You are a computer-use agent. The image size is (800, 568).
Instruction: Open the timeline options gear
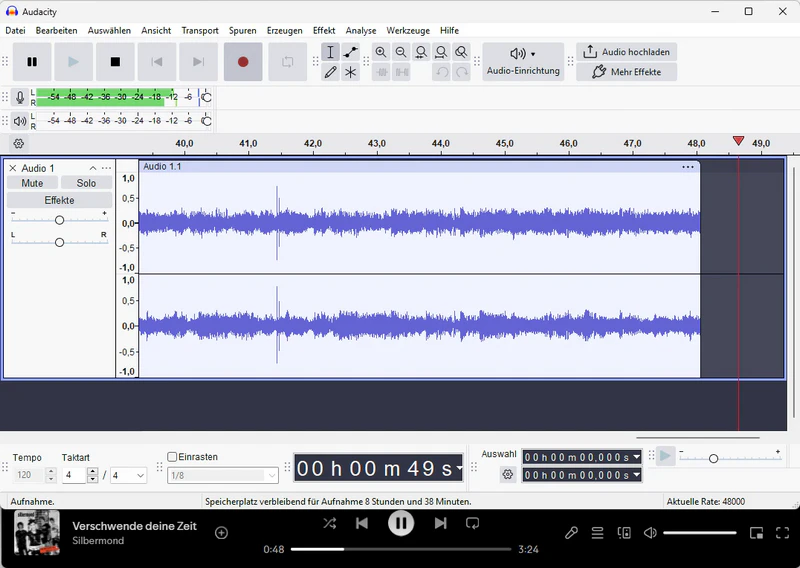pyautogui.click(x=19, y=143)
